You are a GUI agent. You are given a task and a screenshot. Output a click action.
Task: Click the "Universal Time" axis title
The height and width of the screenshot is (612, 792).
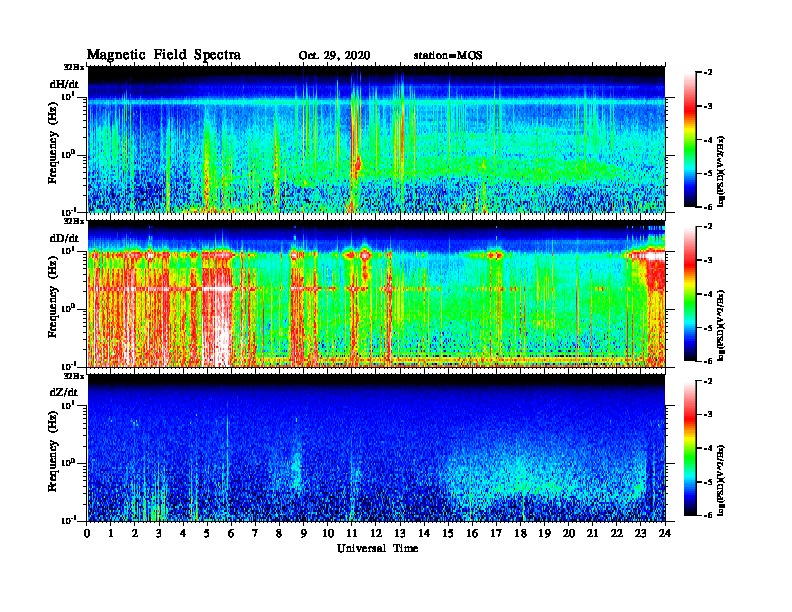pyautogui.click(x=377, y=548)
